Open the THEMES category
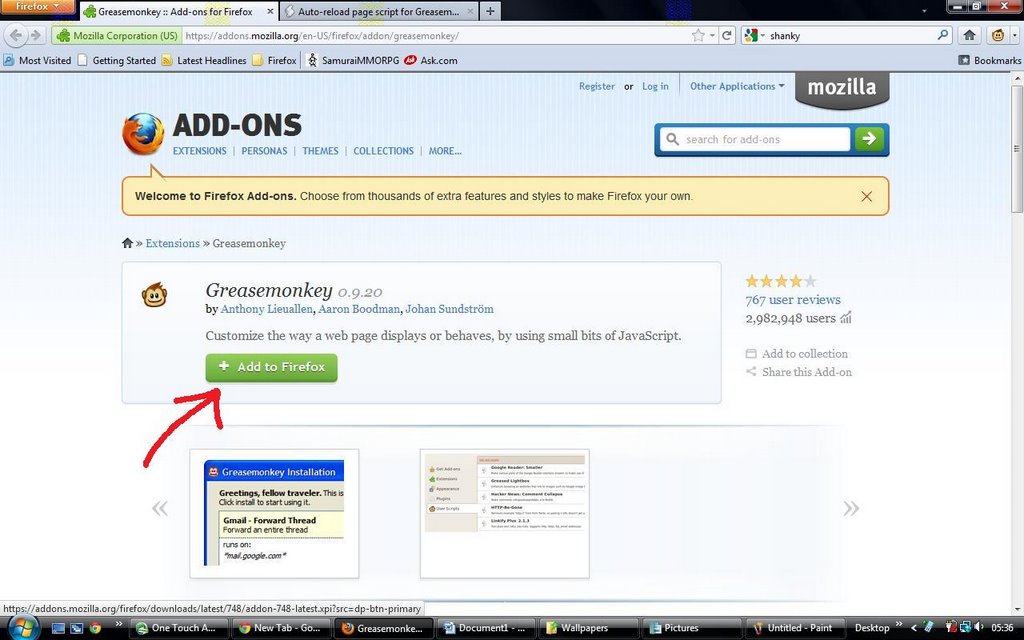Screen dimensions: 1024x640 320,151
